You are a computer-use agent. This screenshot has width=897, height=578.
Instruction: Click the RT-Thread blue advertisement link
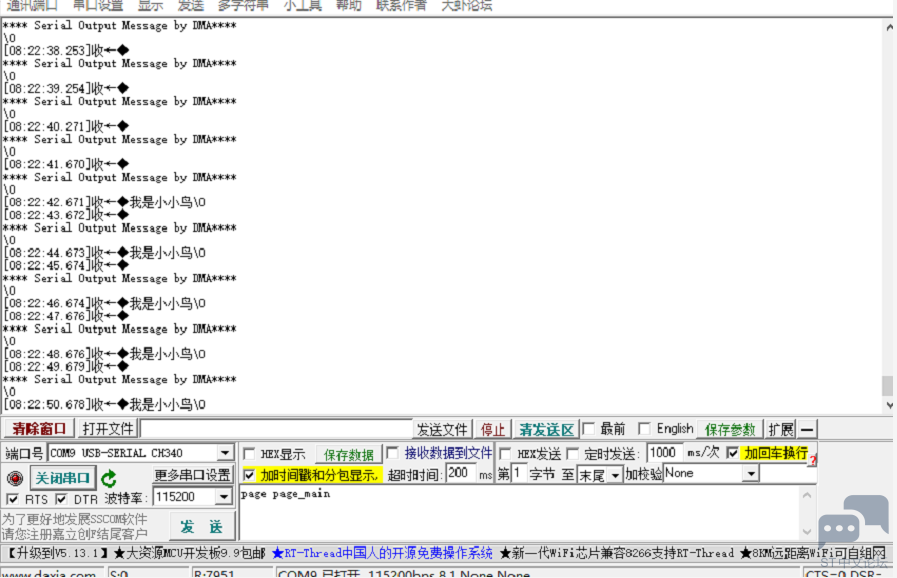click(x=381, y=553)
